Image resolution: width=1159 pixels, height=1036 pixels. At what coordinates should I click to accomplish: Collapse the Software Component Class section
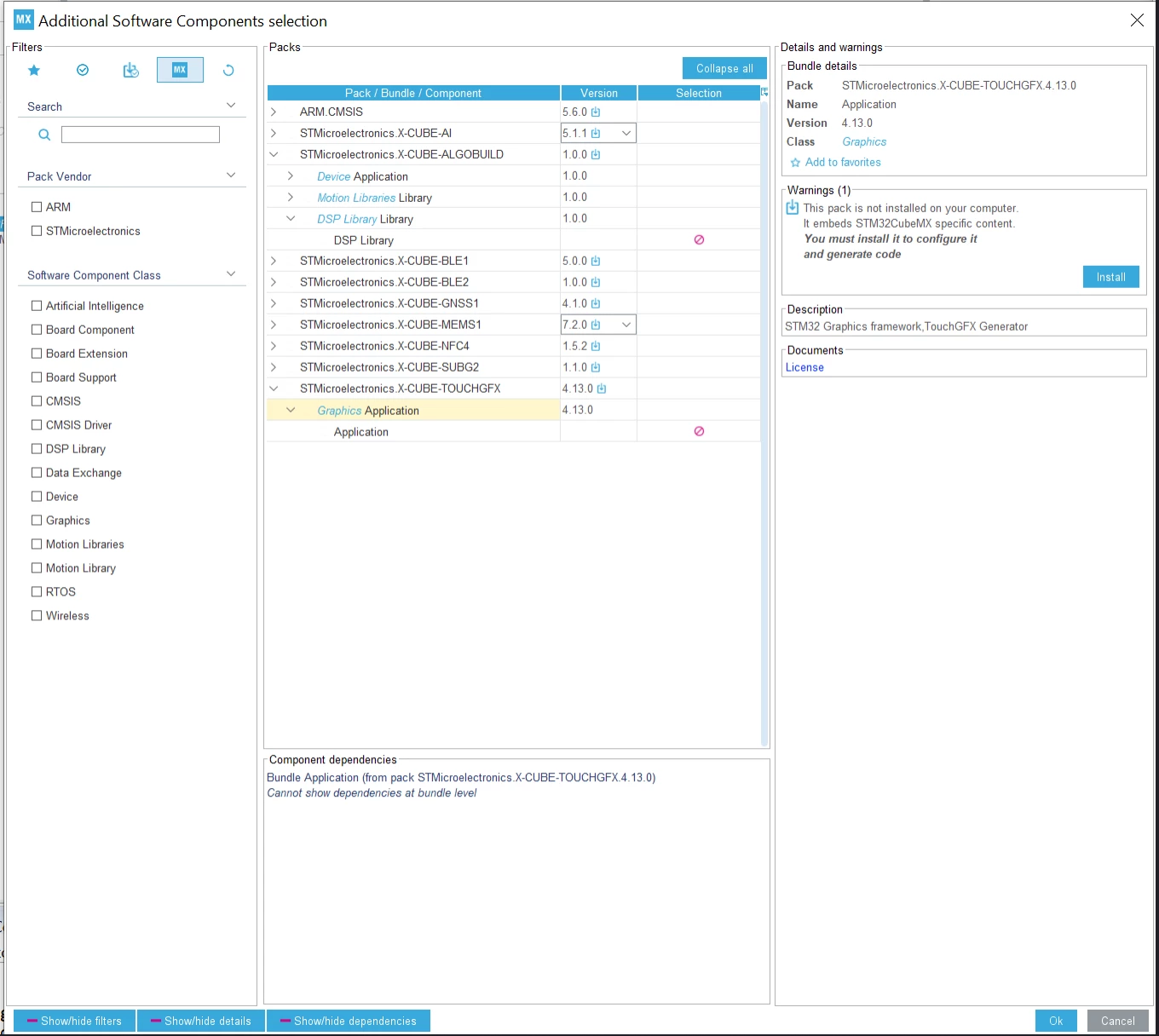click(x=231, y=274)
